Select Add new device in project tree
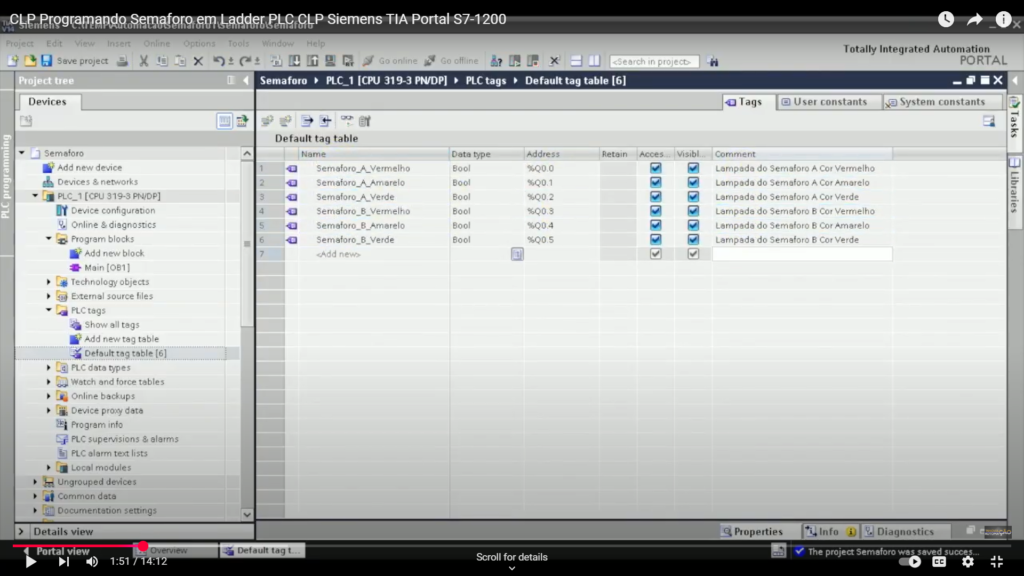 [x=89, y=167]
